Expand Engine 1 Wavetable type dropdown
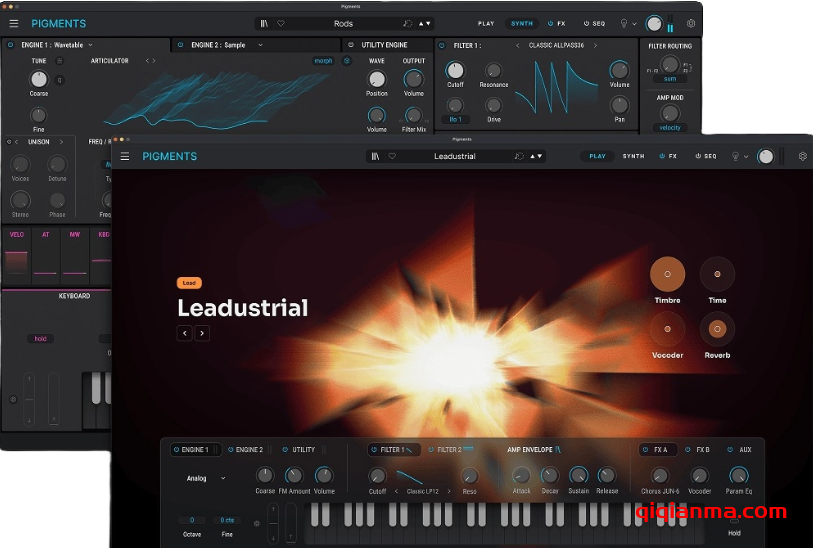813x548 pixels. pos(90,45)
